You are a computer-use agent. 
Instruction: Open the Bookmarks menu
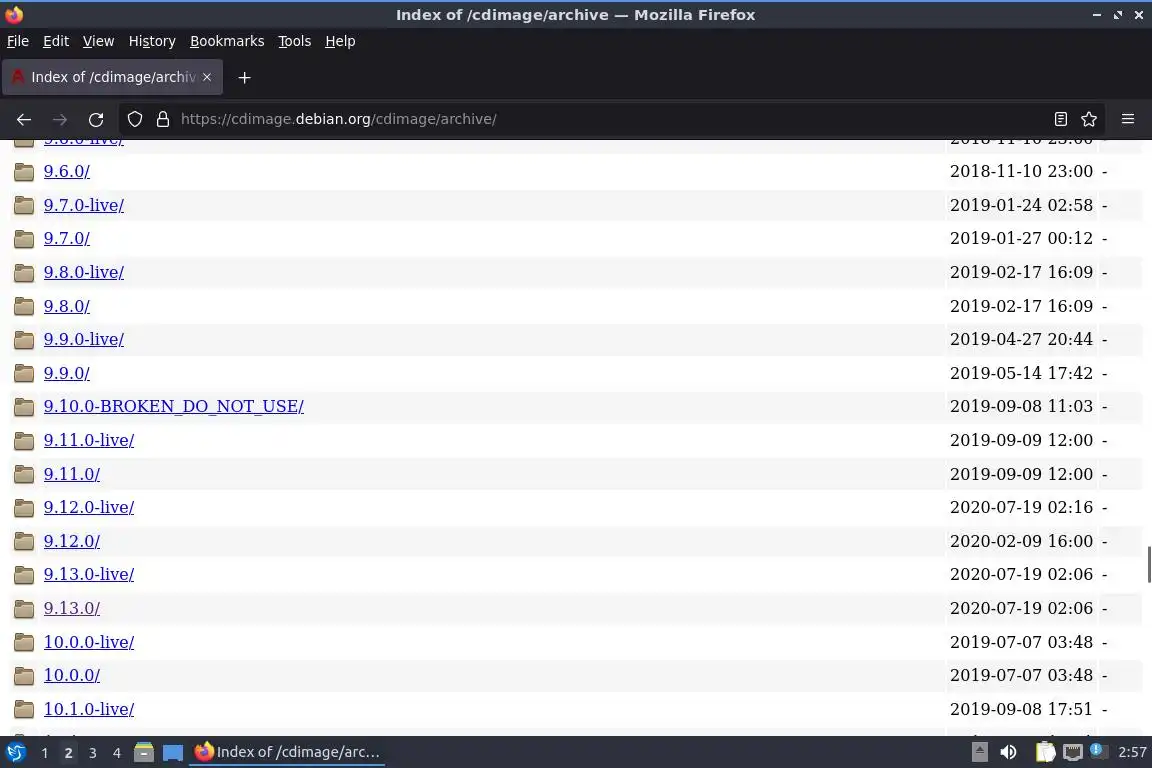coord(227,41)
